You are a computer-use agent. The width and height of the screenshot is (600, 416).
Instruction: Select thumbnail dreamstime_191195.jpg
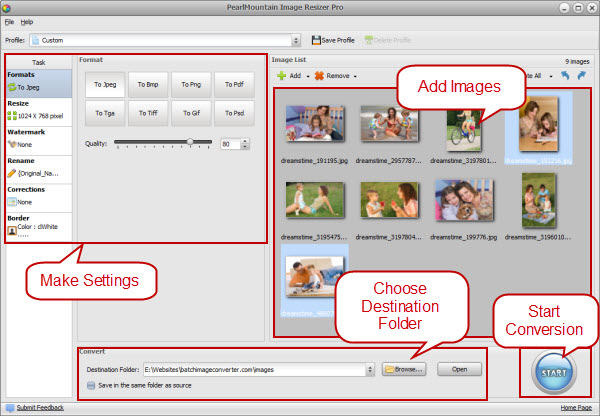pyautogui.click(x=315, y=124)
